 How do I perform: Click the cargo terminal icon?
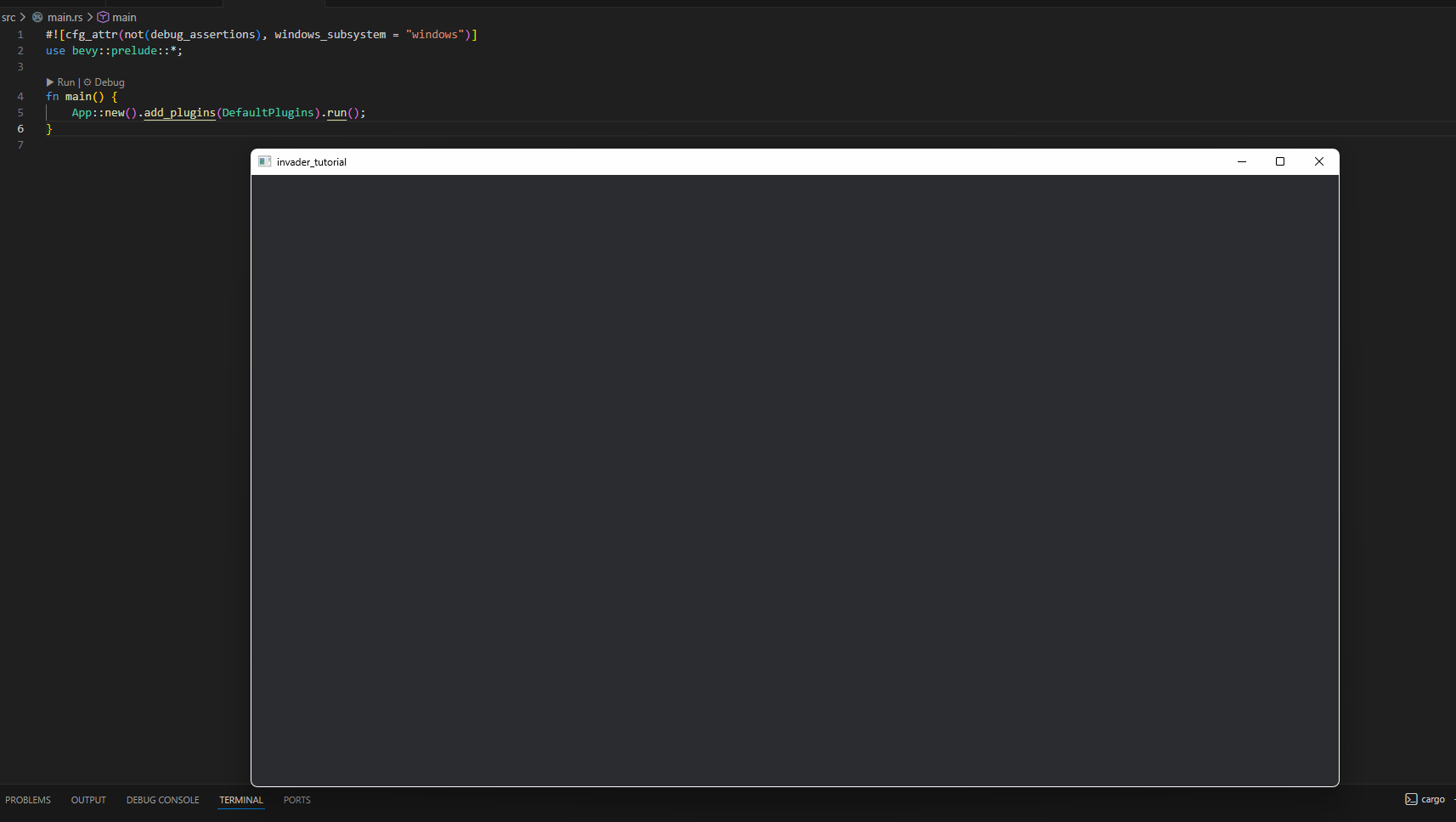1411,799
